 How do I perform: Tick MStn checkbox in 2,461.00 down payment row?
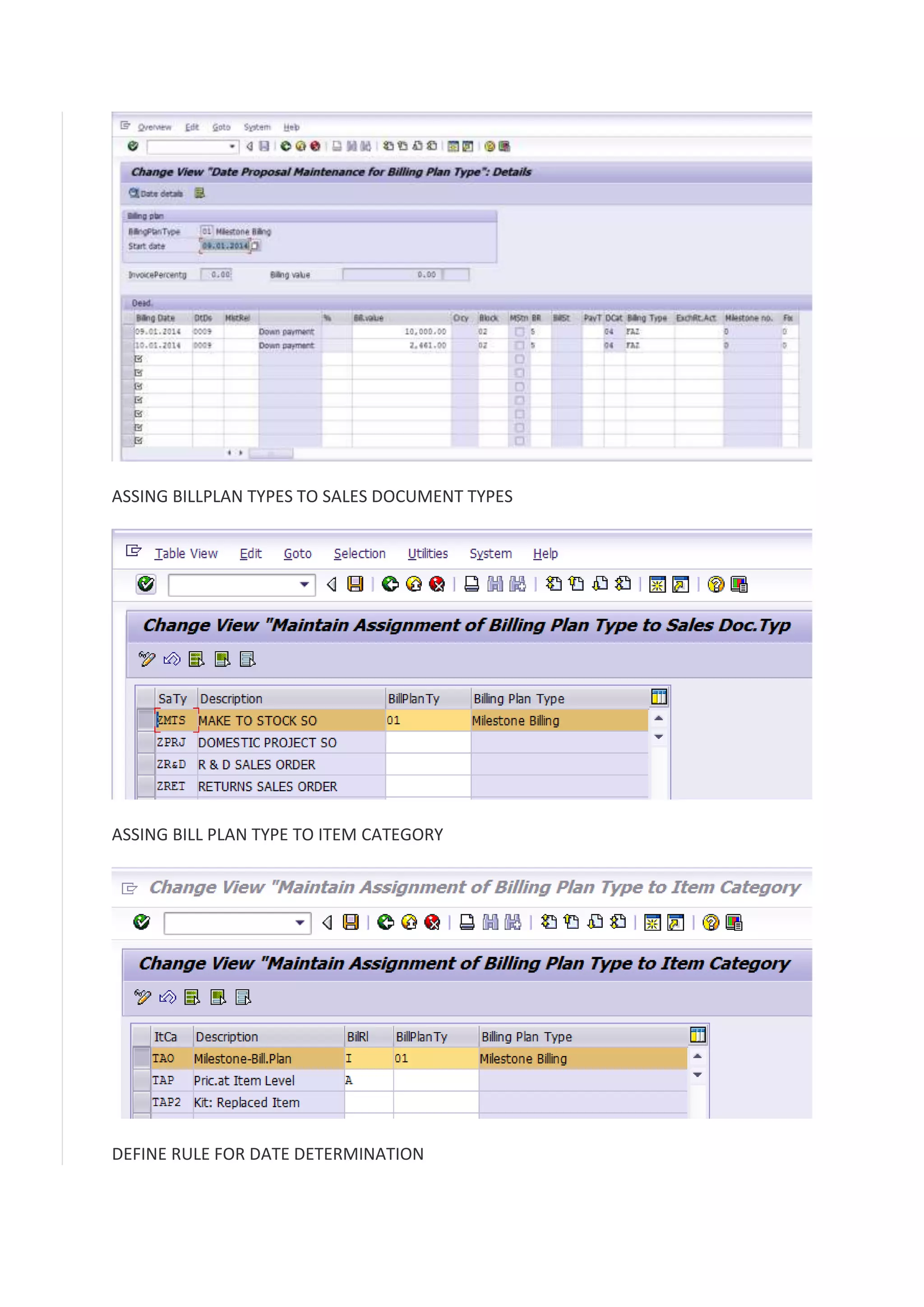point(519,345)
